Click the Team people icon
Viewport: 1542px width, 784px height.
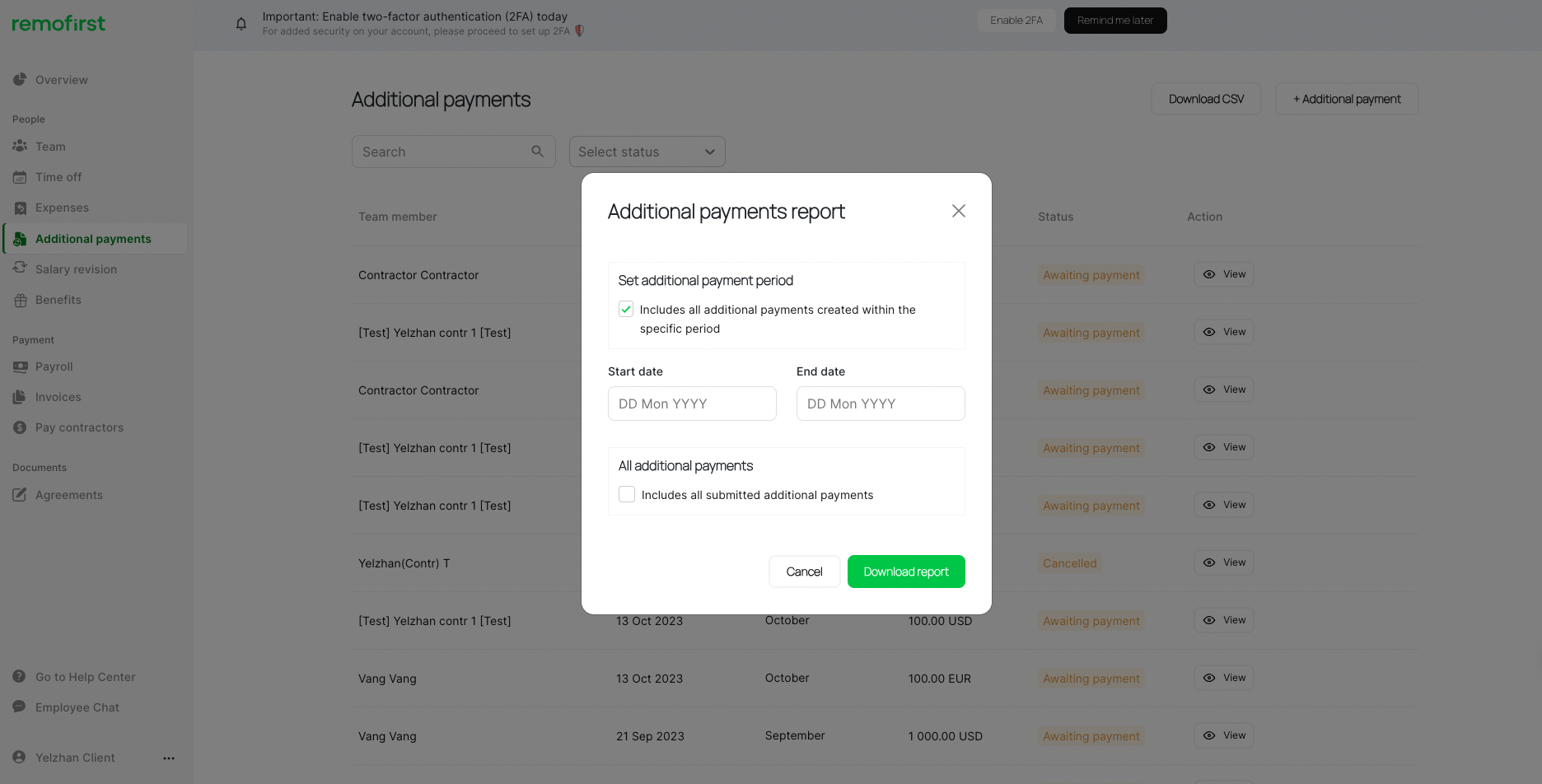click(x=20, y=146)
